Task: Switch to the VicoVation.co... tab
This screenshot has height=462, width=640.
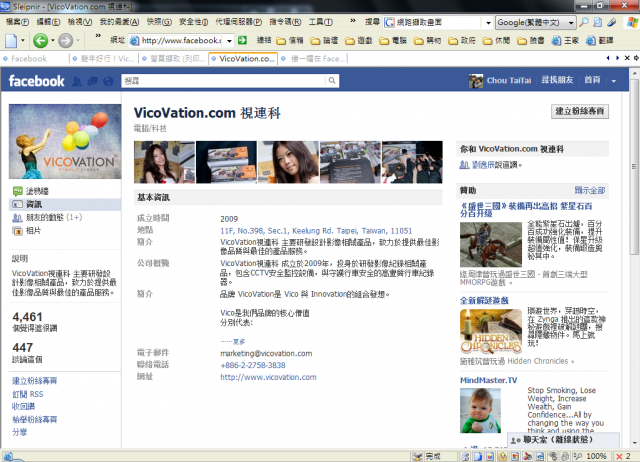Action: (x=243, y=59)
